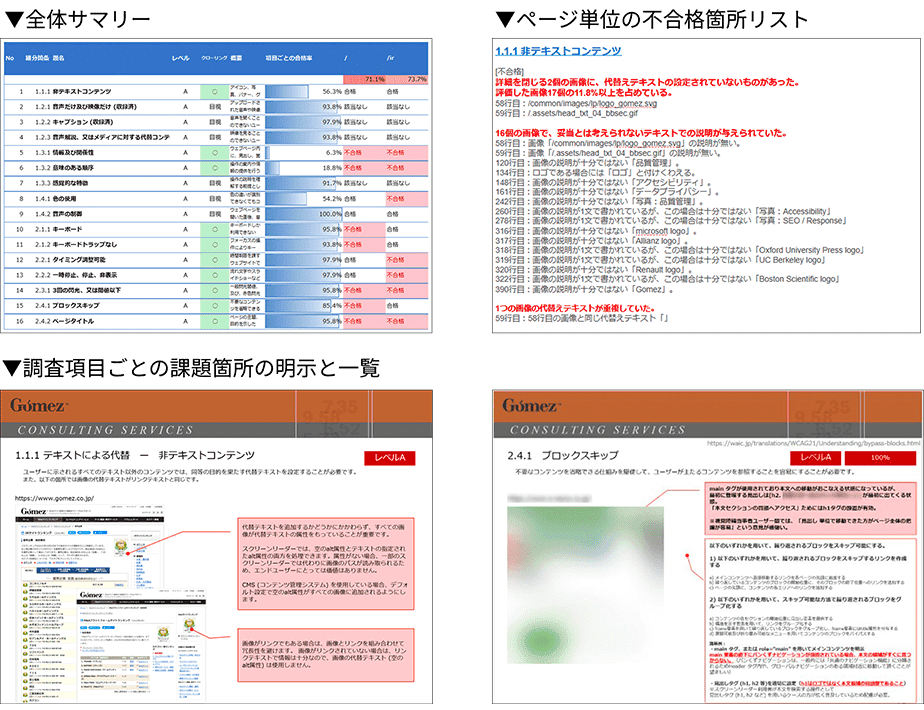Toggle the crawl status circle for 2.4.1 ブロックスキップ
924x710 pixels.
pyautogui.click(x=214, y=304)
